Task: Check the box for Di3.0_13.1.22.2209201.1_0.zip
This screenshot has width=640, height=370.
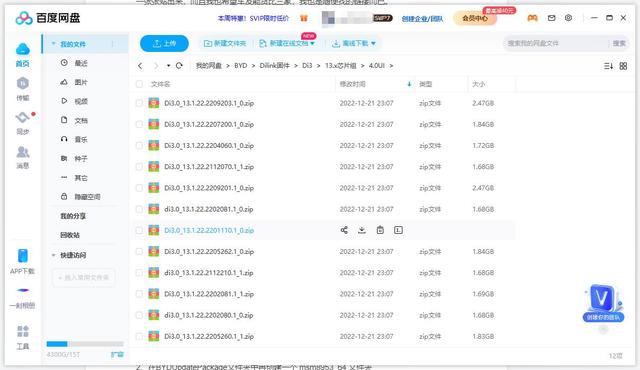Action: (139, 188)
